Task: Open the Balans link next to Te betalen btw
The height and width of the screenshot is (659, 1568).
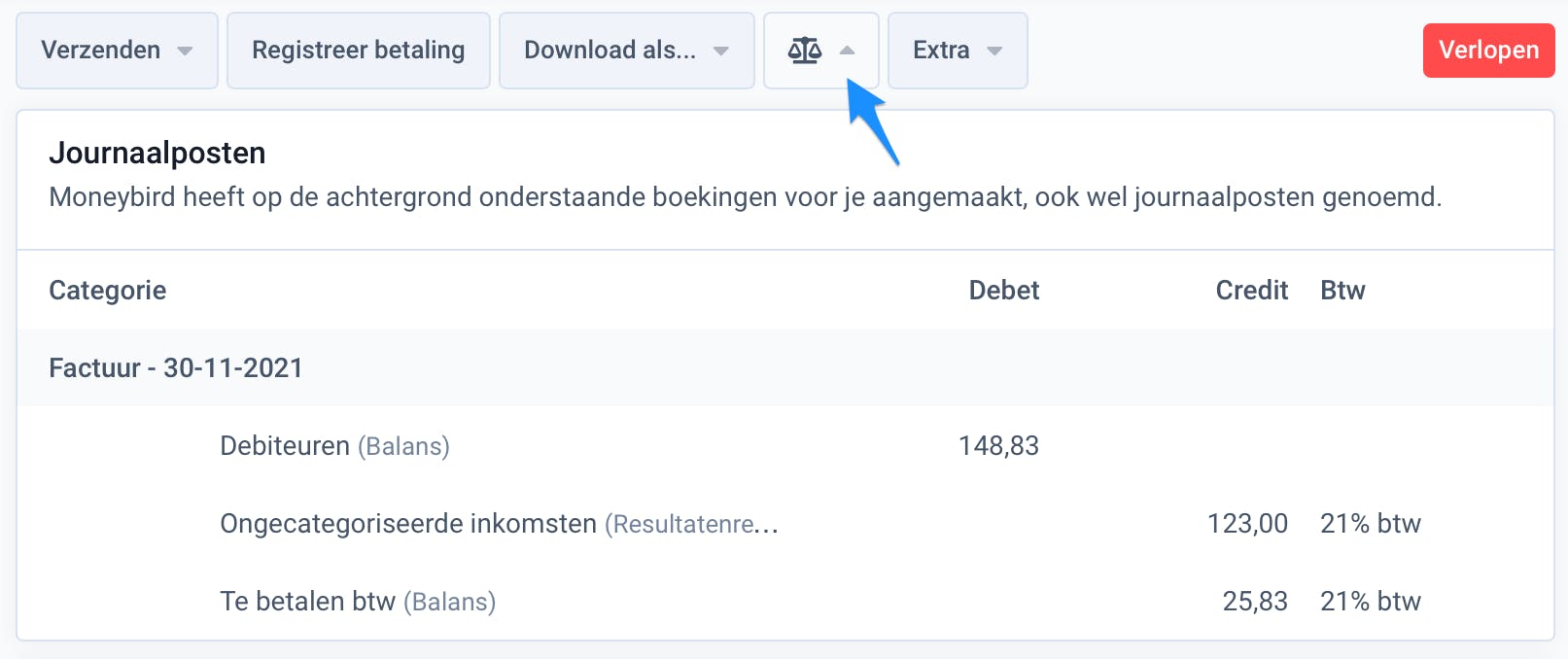Action: (448, 601)
